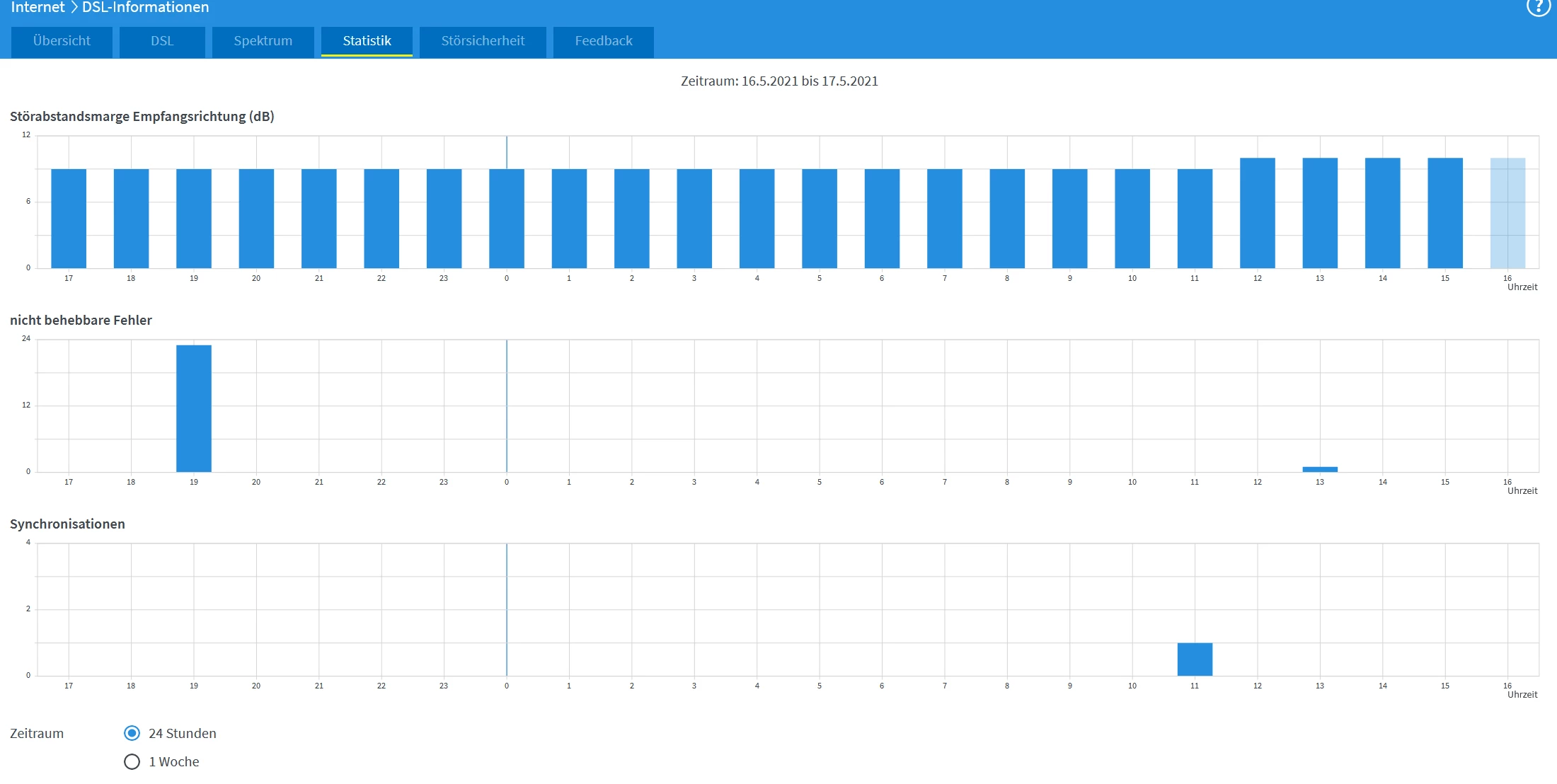Click the 1 Woche label text
Image resolution: width=1557 pixels, height=784 pixels.
coord(173,761)
